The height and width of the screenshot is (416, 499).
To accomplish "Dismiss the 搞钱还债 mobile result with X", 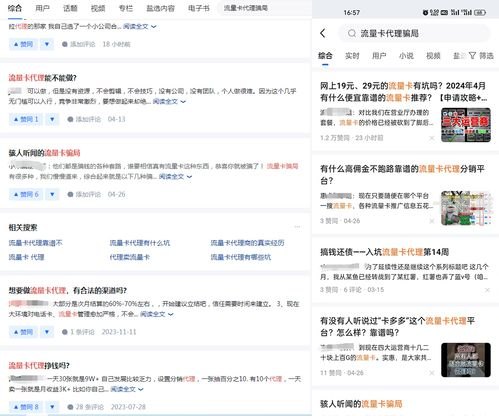I will pyautogui.click(x=487, y=290).
